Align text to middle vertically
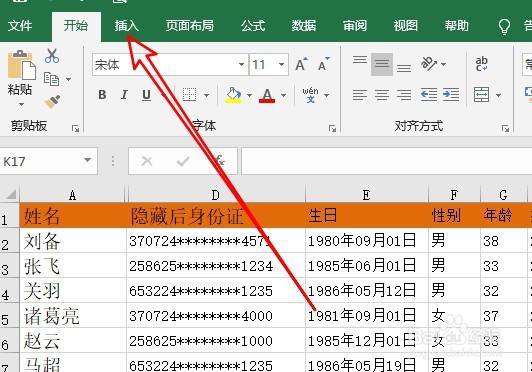Image resolution: width=532 pixels, height=372 pixels. pyautogui.click(x=382, y=64)
